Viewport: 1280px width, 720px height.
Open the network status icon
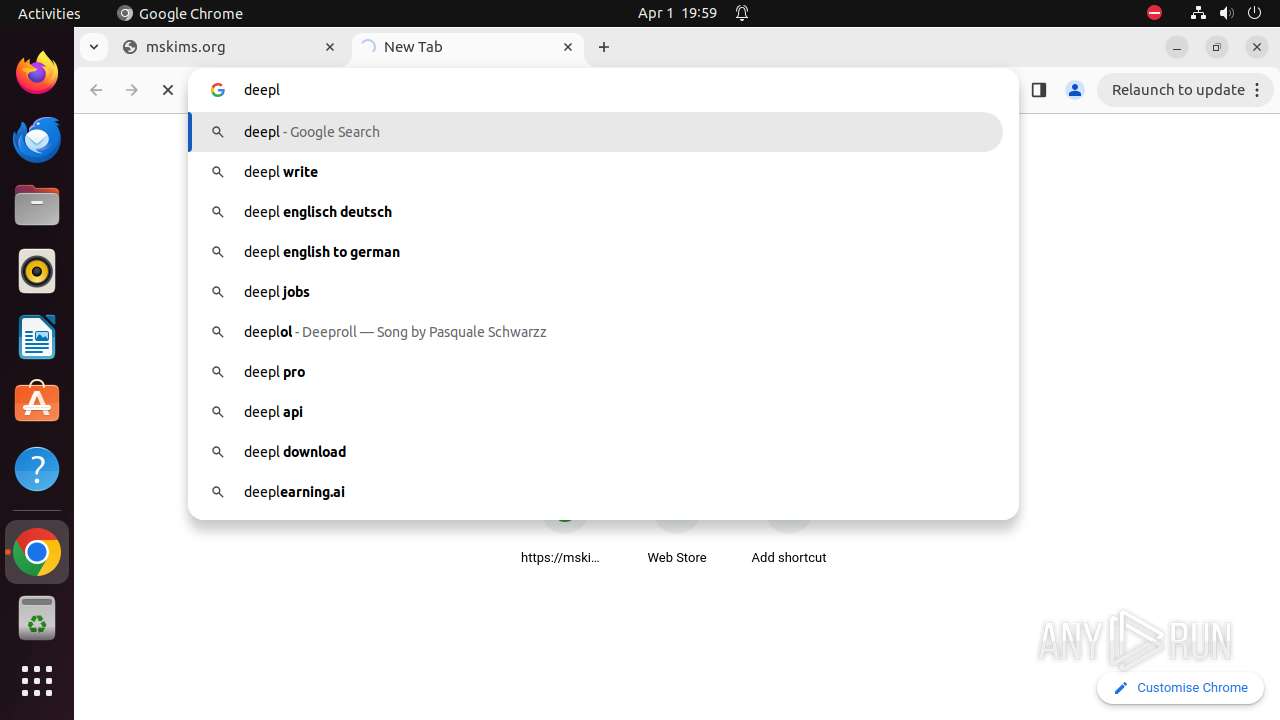click(1198, 13)
